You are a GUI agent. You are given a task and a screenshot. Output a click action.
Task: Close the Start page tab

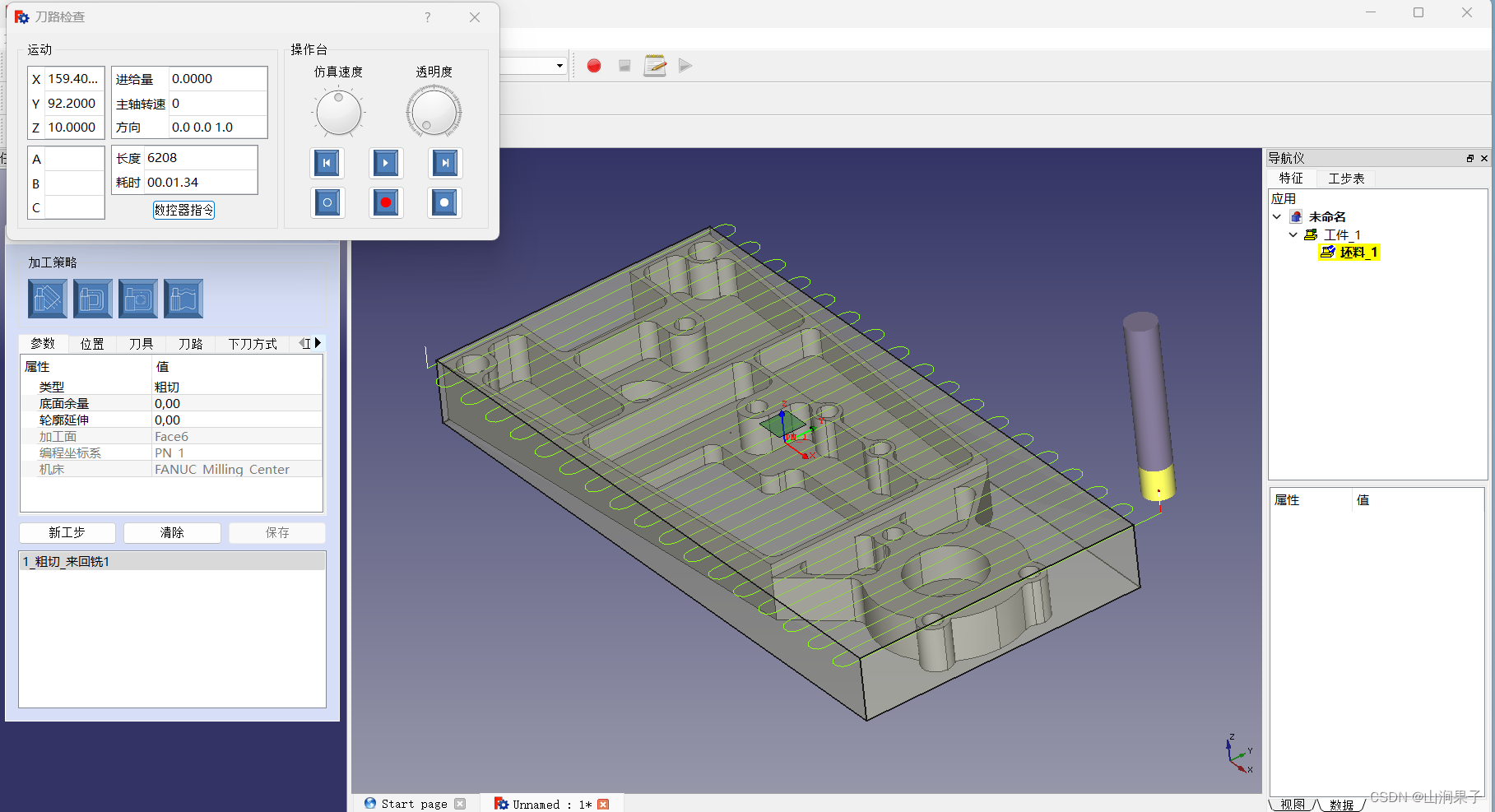(460, 804)
